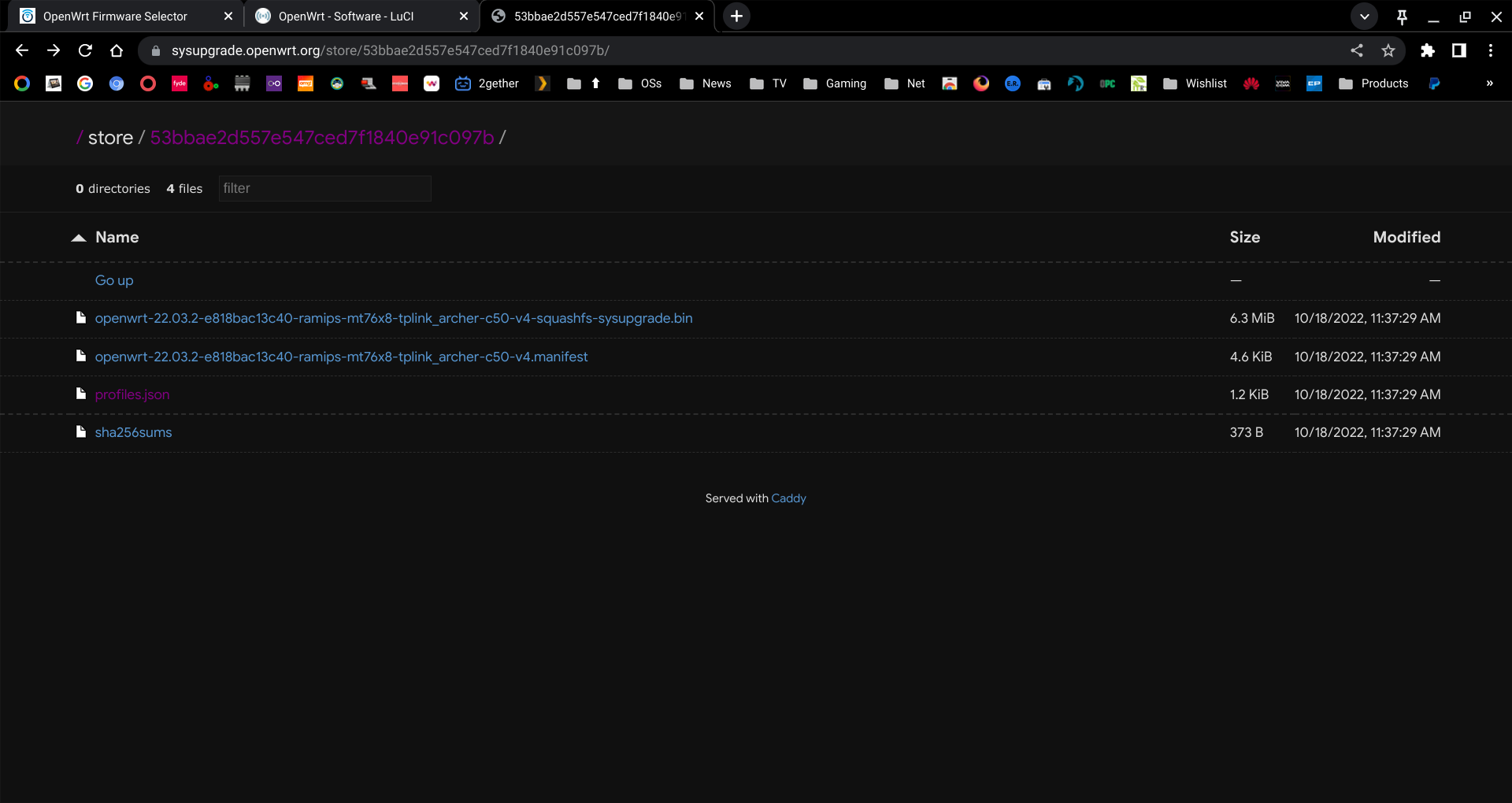The image size is (1512, 803).
Task: Launch the Firefox bookmark shortcut
Action: (x=980, y=83)
